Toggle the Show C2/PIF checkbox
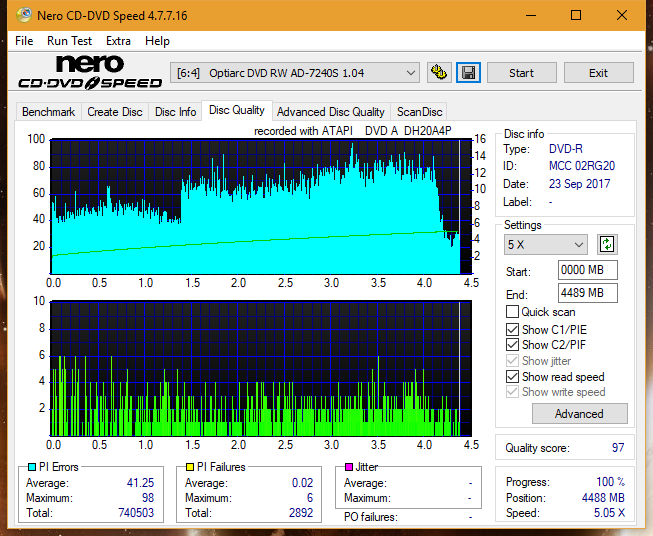The width and height of the screenshot is (653, 536). [x=512, y=344]
